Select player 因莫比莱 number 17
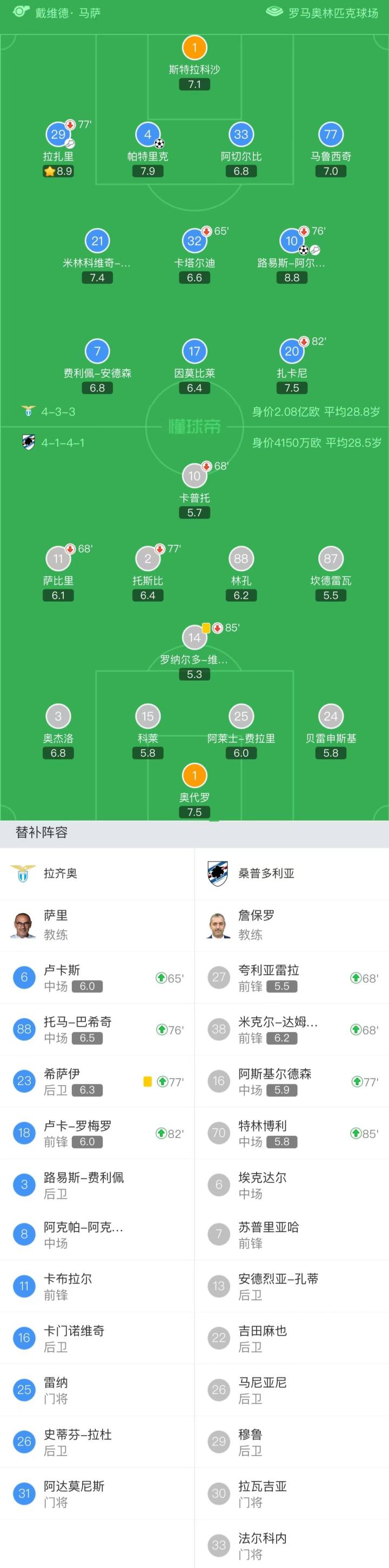389x1568 pixels. pyautogui.click(x=195, y=351)
